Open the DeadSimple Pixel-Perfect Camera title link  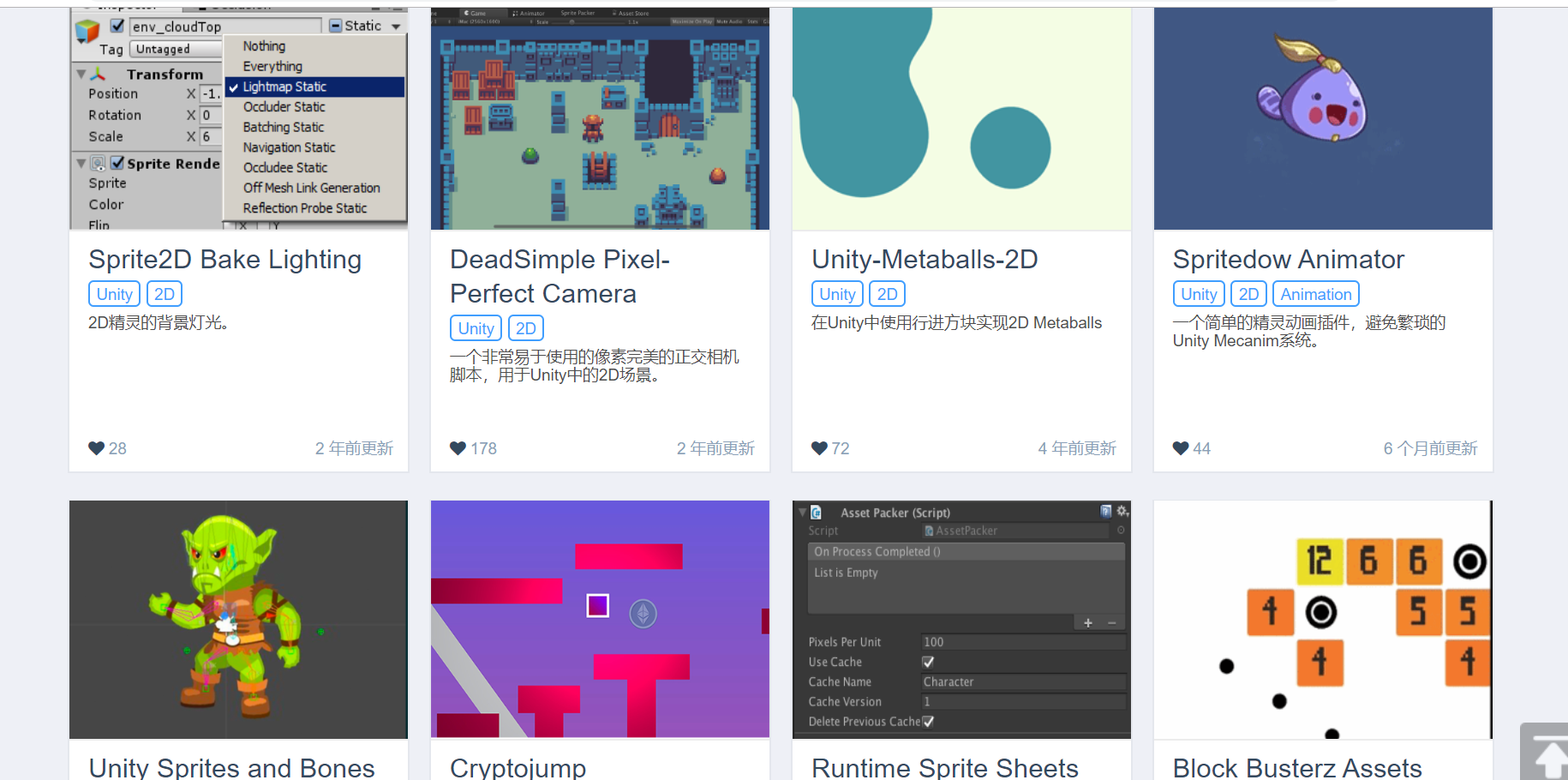[560, 276]
